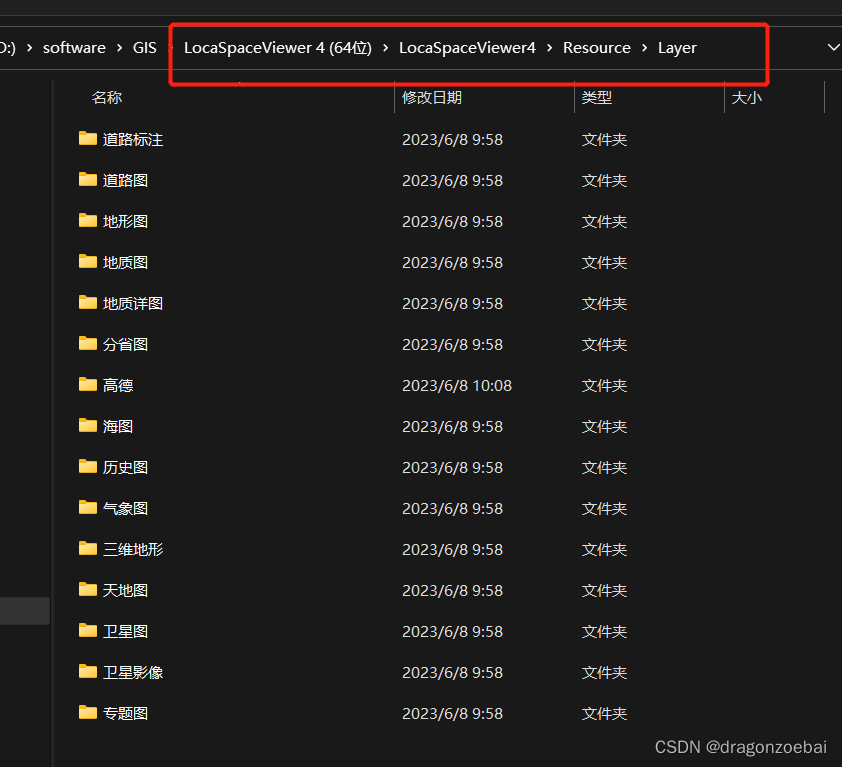Select the folder name 高德
Screen dimensions: 842x767
pyautogui.click(x=118, y=386)
